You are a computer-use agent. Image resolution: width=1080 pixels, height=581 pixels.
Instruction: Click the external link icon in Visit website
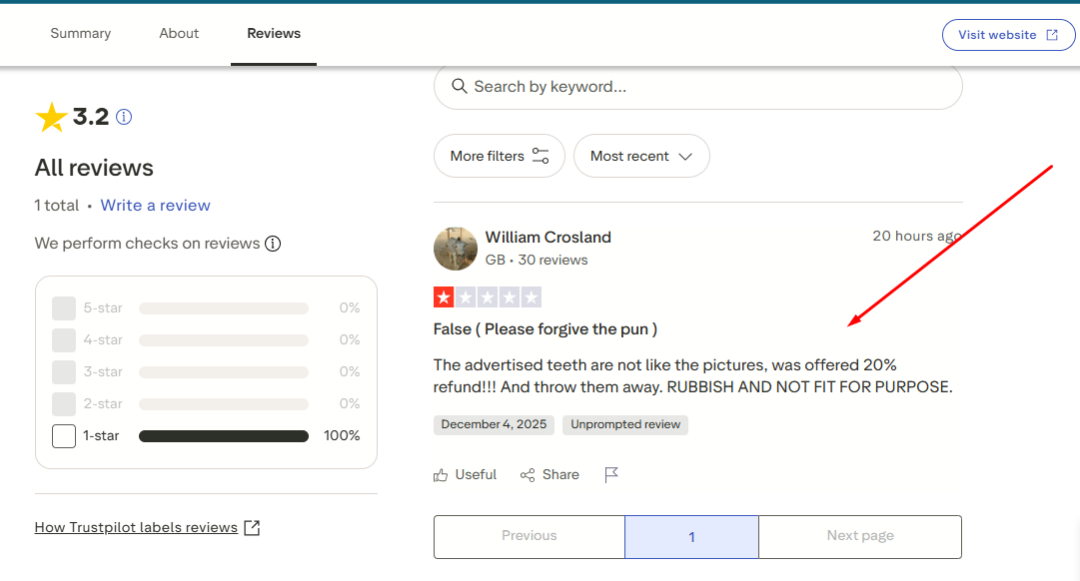click(x=1052, y=34)
